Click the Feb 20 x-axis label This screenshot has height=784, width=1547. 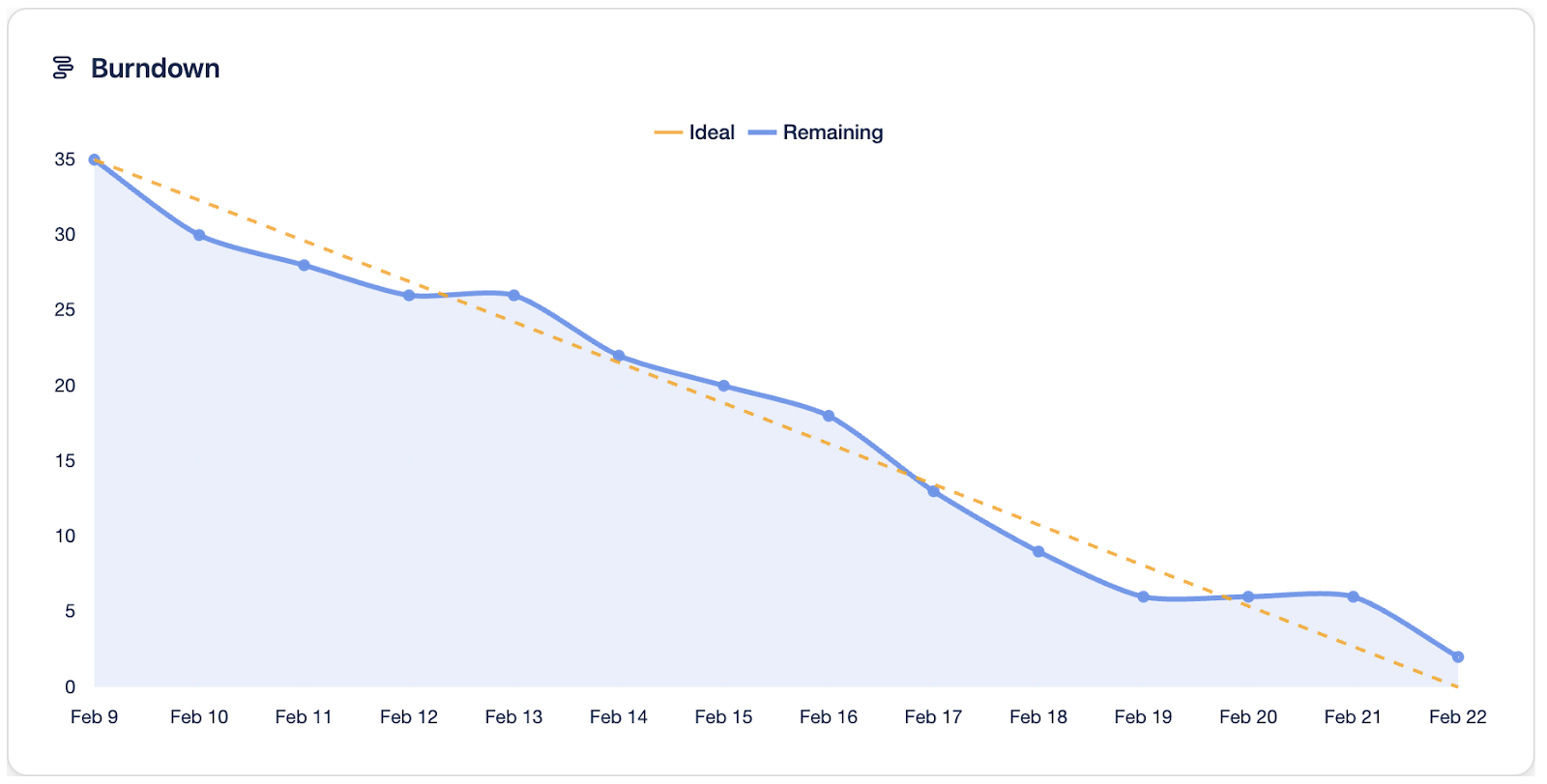pyautogui.click(x=1248, y=716)
